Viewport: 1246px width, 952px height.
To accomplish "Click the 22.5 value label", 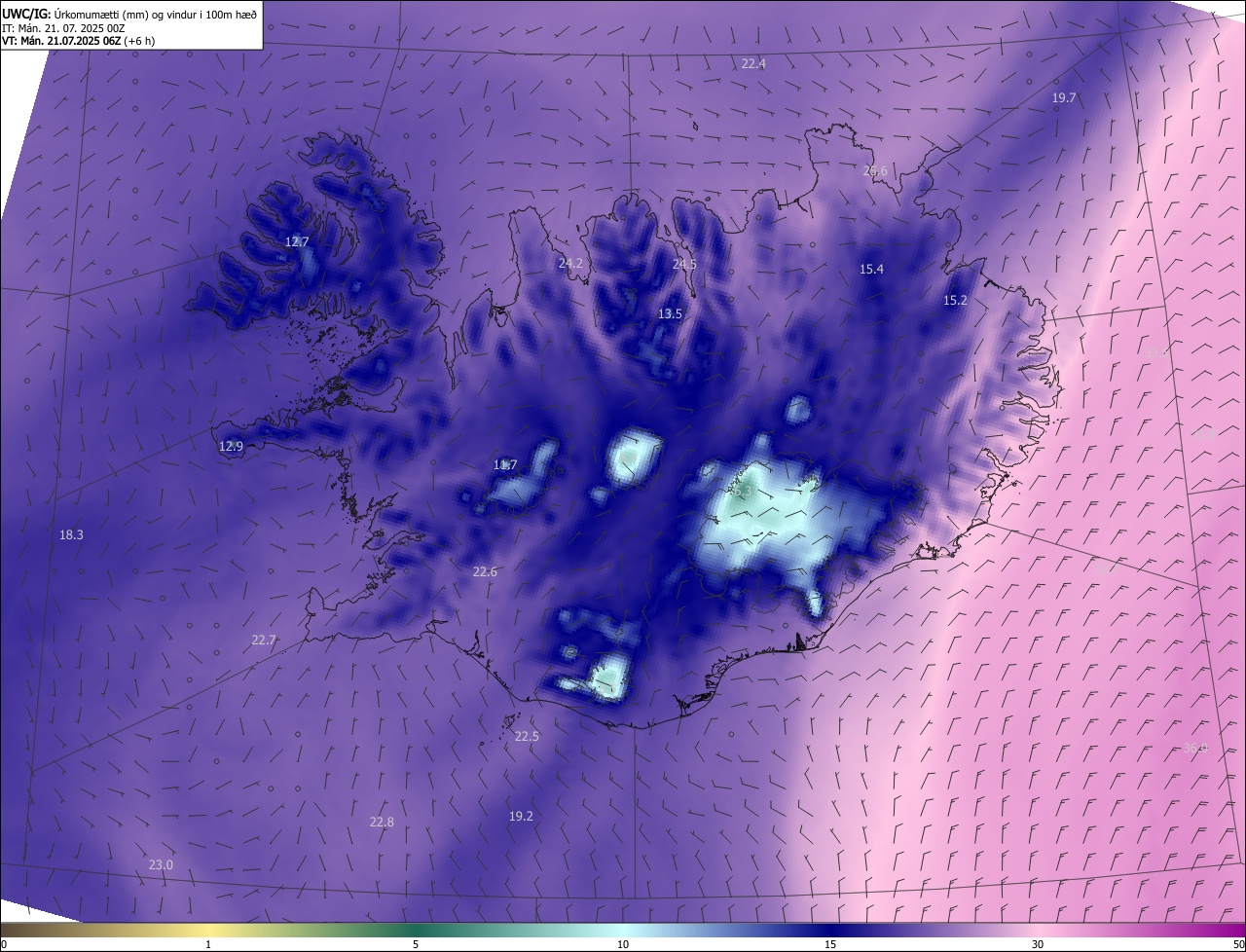I will click(527, 736).
